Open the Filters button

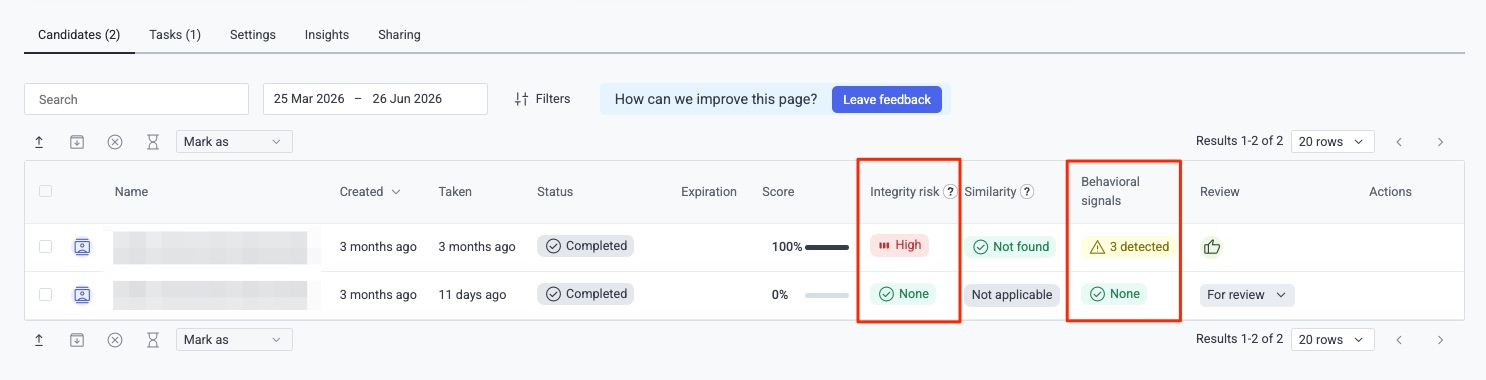(542, 99)
